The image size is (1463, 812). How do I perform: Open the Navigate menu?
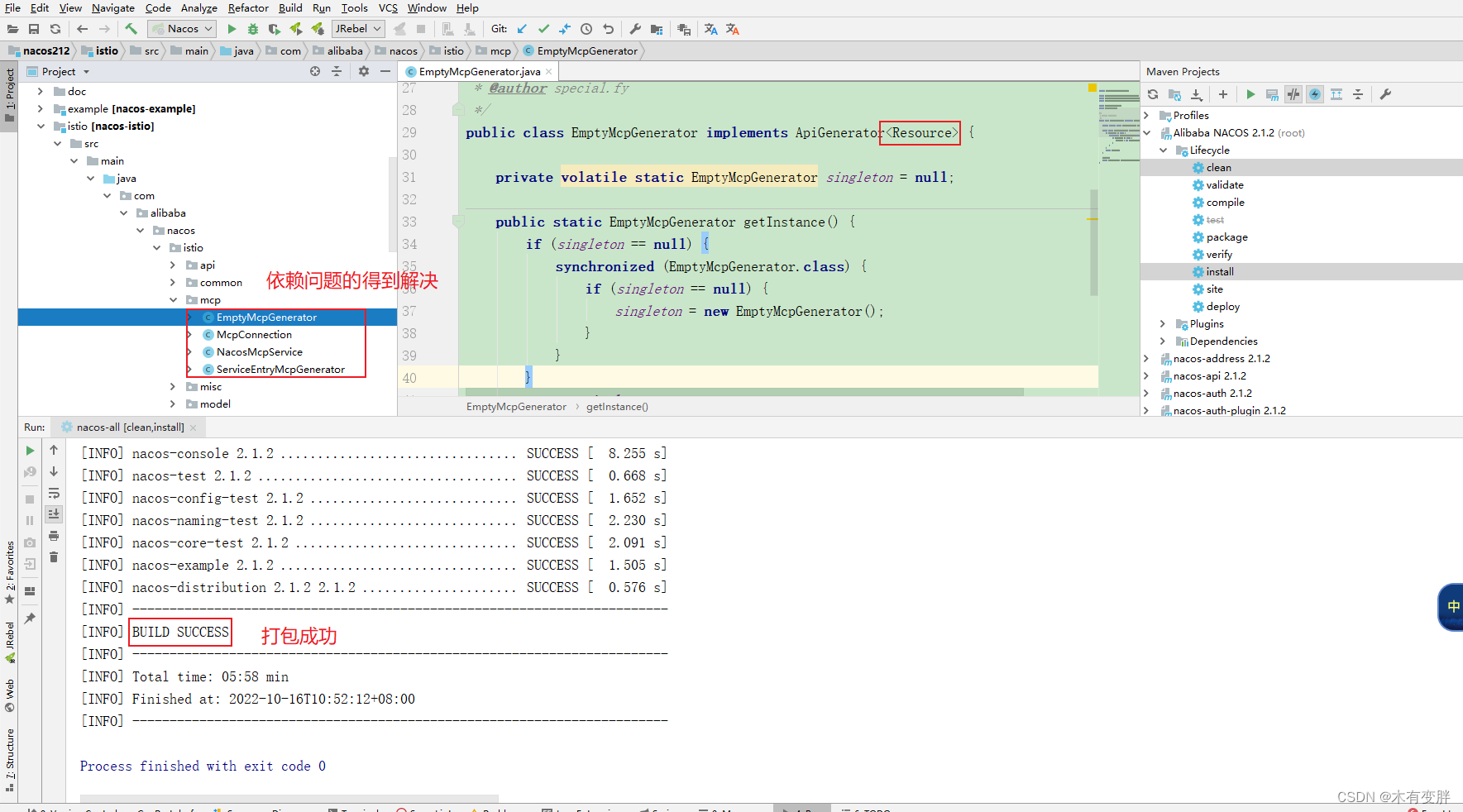113,7
